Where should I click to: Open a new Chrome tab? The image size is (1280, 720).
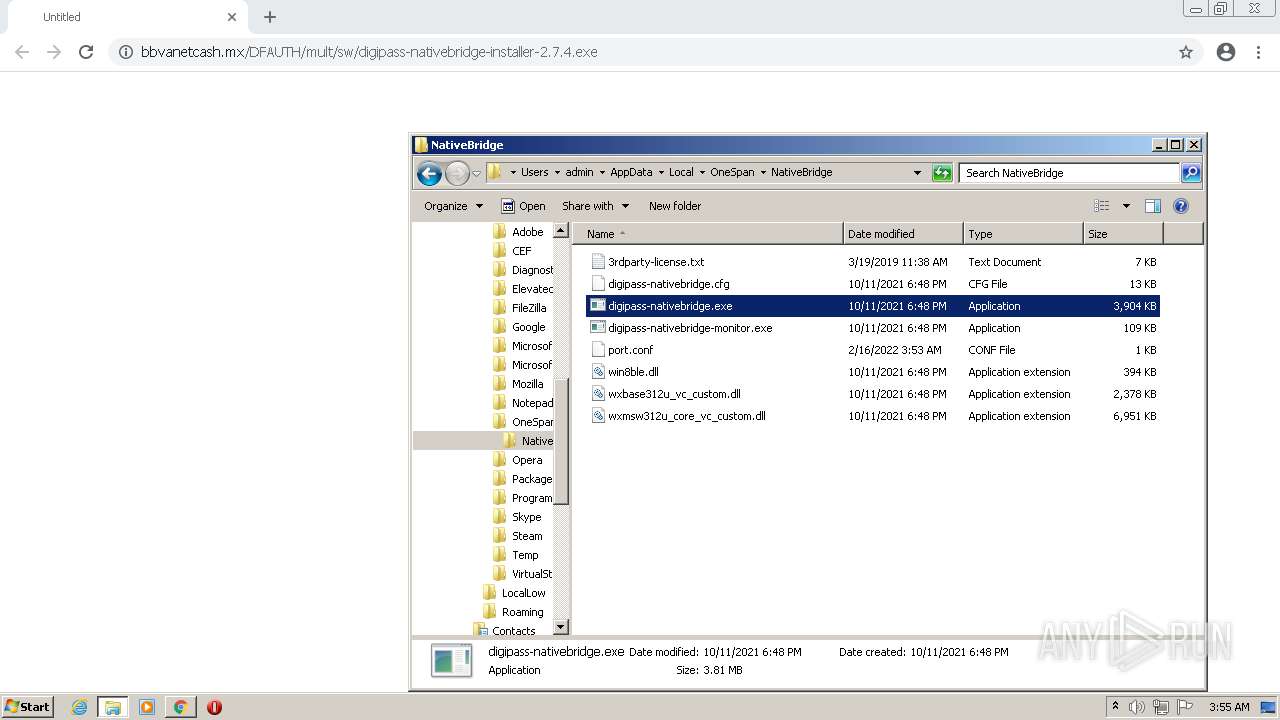270,17
